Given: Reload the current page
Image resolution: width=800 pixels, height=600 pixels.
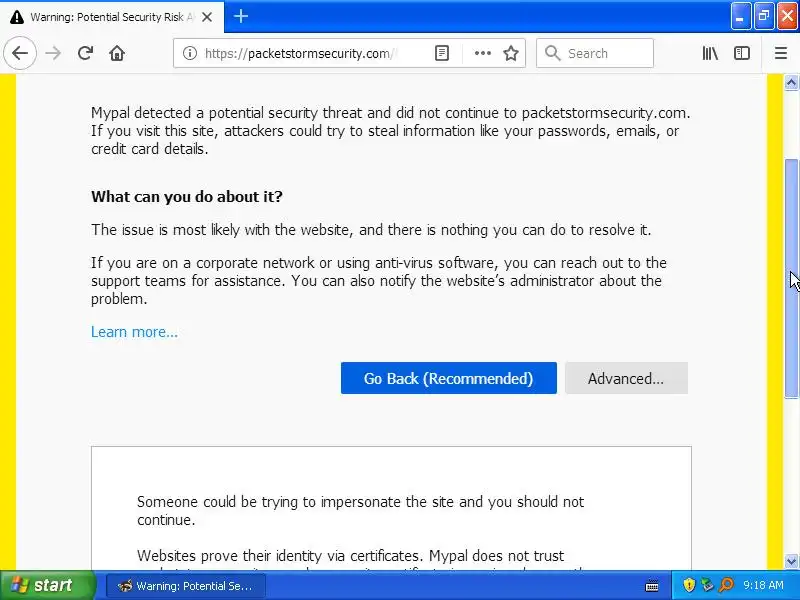Looking at the screenshot, I should (x=85, y=53).
